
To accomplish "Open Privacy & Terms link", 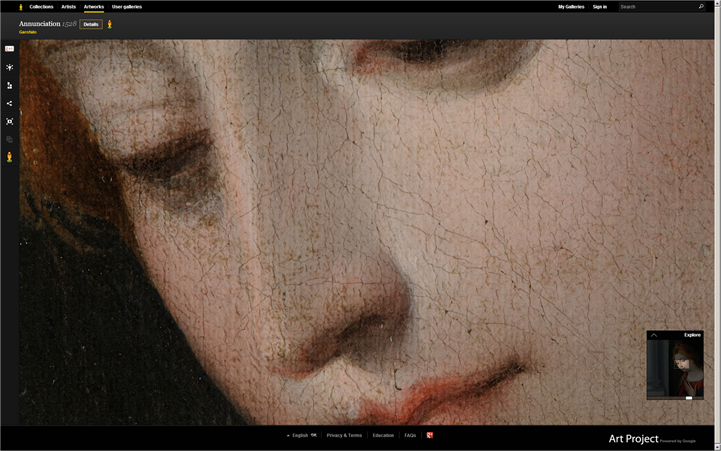I will [x=344, y=435].
